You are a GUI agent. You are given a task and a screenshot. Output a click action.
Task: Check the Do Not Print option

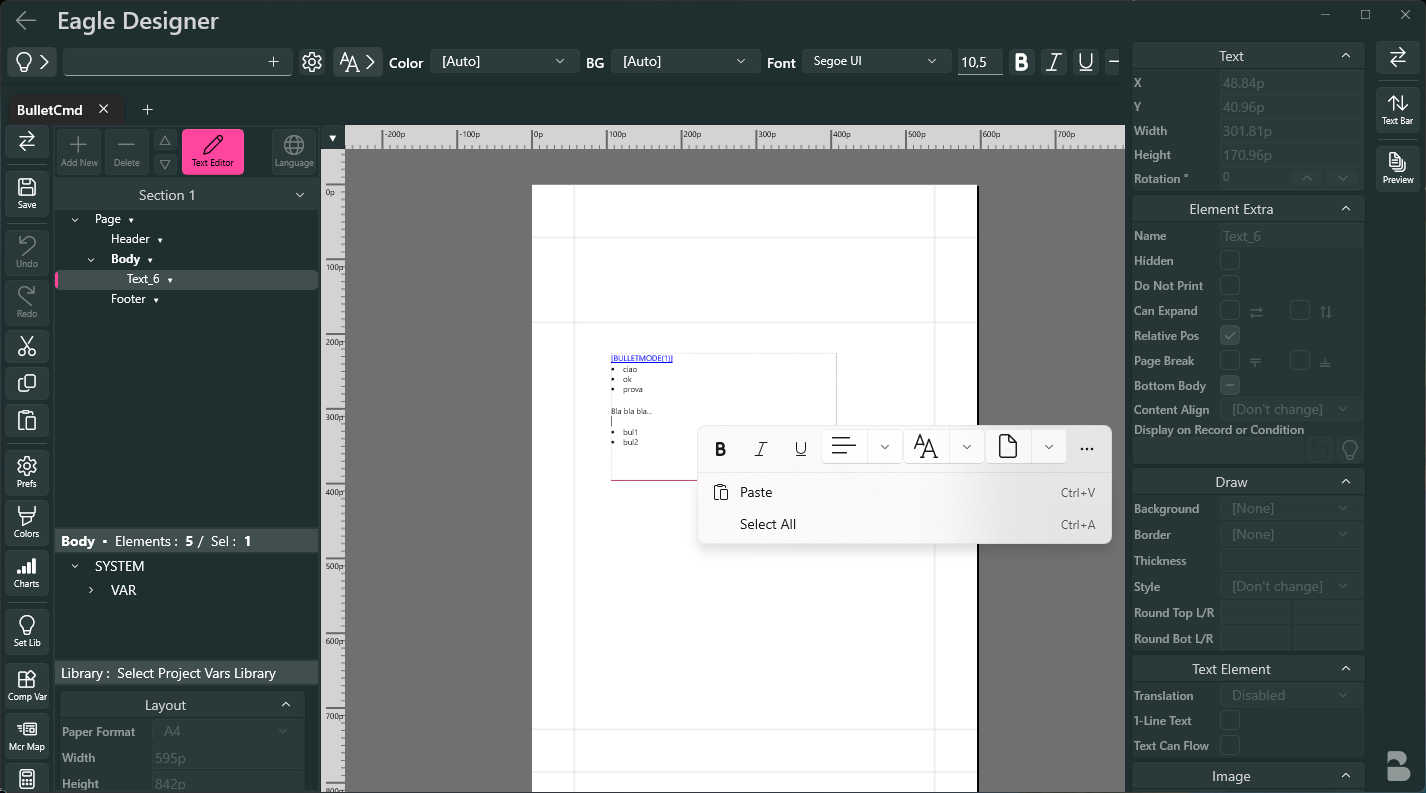(x=1229, y=285)
